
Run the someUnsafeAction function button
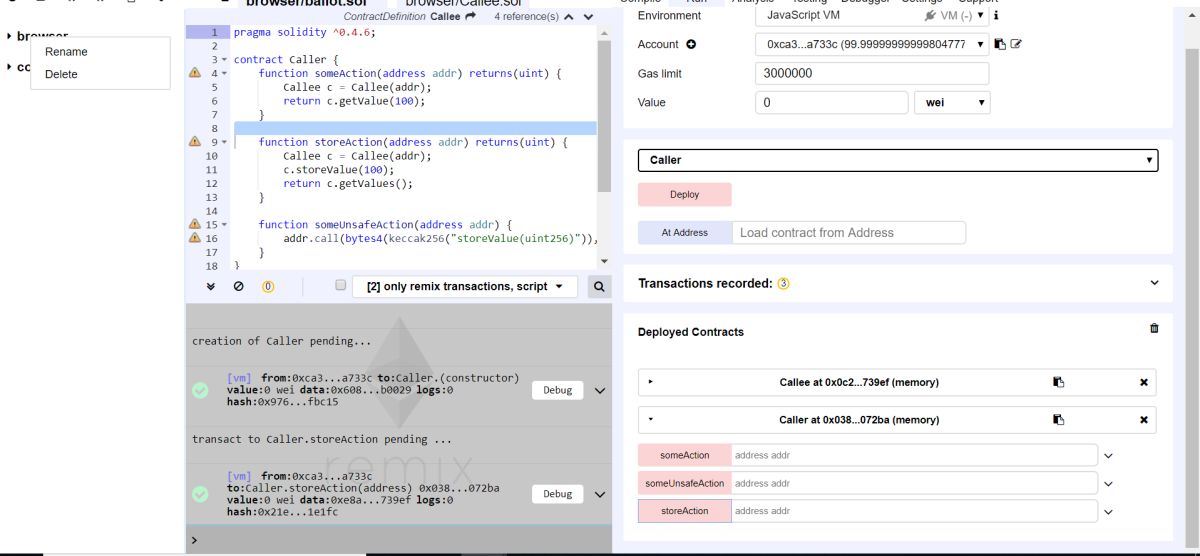(685, 483)
